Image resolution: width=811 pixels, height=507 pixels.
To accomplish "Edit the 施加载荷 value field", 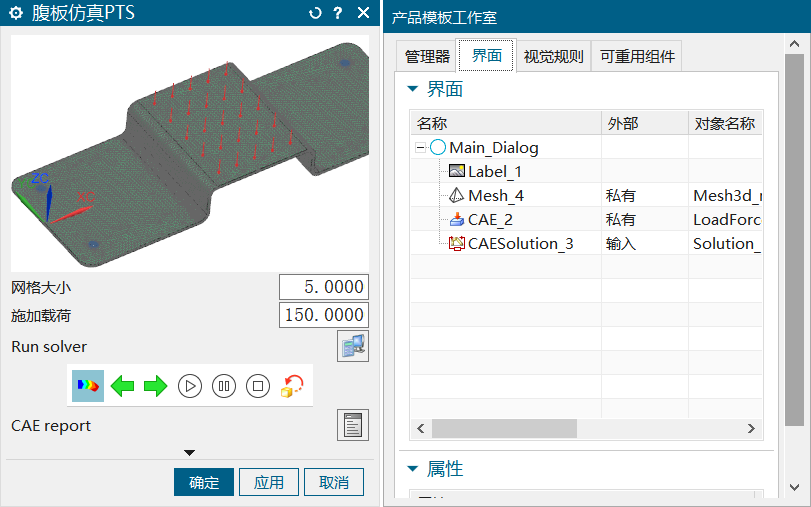I will [x=324, y=315].
